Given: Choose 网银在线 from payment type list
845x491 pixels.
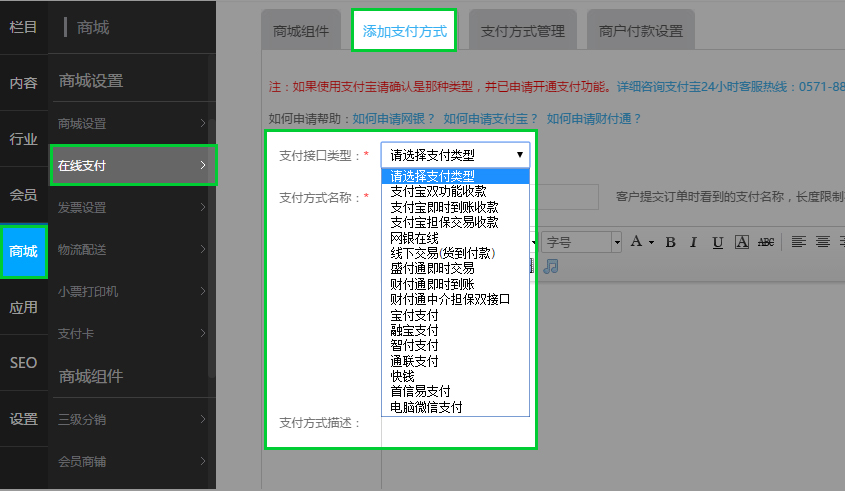Looking at the screenshot, I should coord(414,238).
